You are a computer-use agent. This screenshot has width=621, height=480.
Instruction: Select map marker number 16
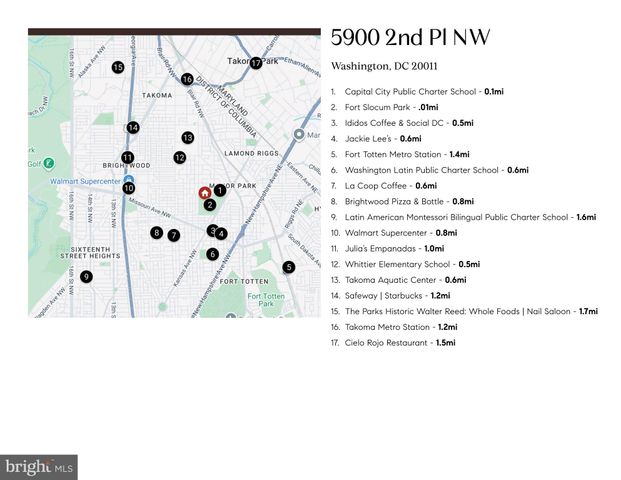pyautogui.click(x=187, y=79)
